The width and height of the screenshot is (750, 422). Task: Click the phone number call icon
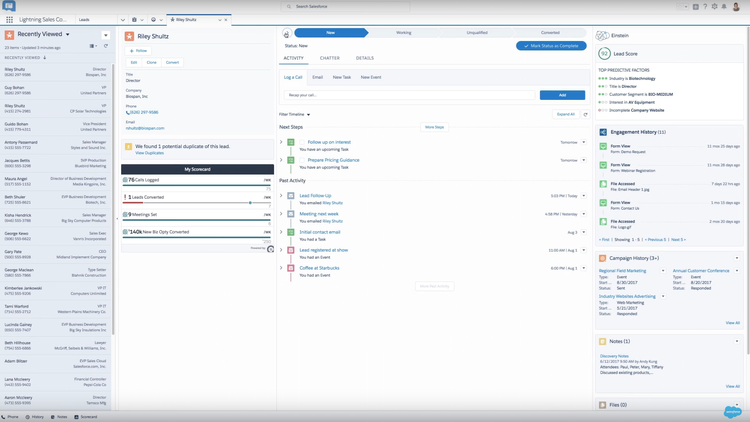pos(128,112)
